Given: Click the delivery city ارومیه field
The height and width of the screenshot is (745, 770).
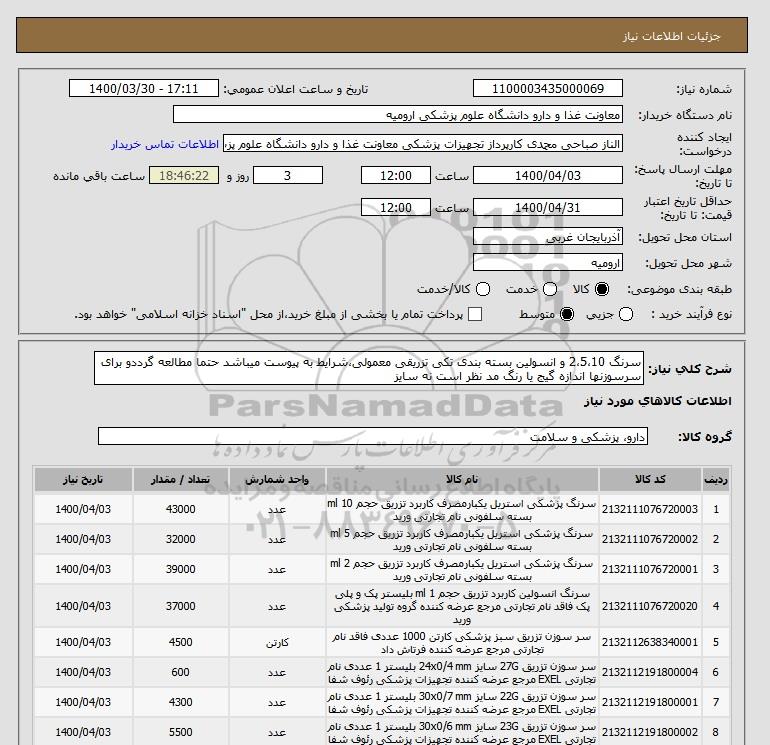Looking at the screenshot, I should (x=546, y=263).
